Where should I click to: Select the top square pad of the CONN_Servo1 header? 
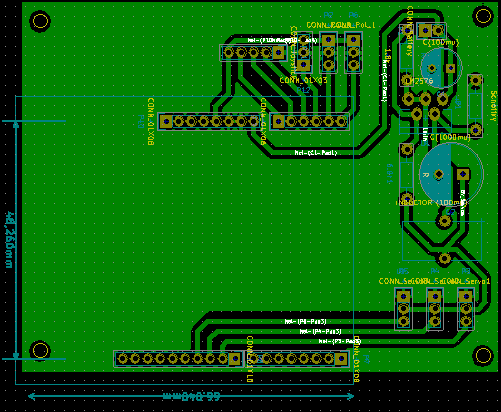pos(466,296)
